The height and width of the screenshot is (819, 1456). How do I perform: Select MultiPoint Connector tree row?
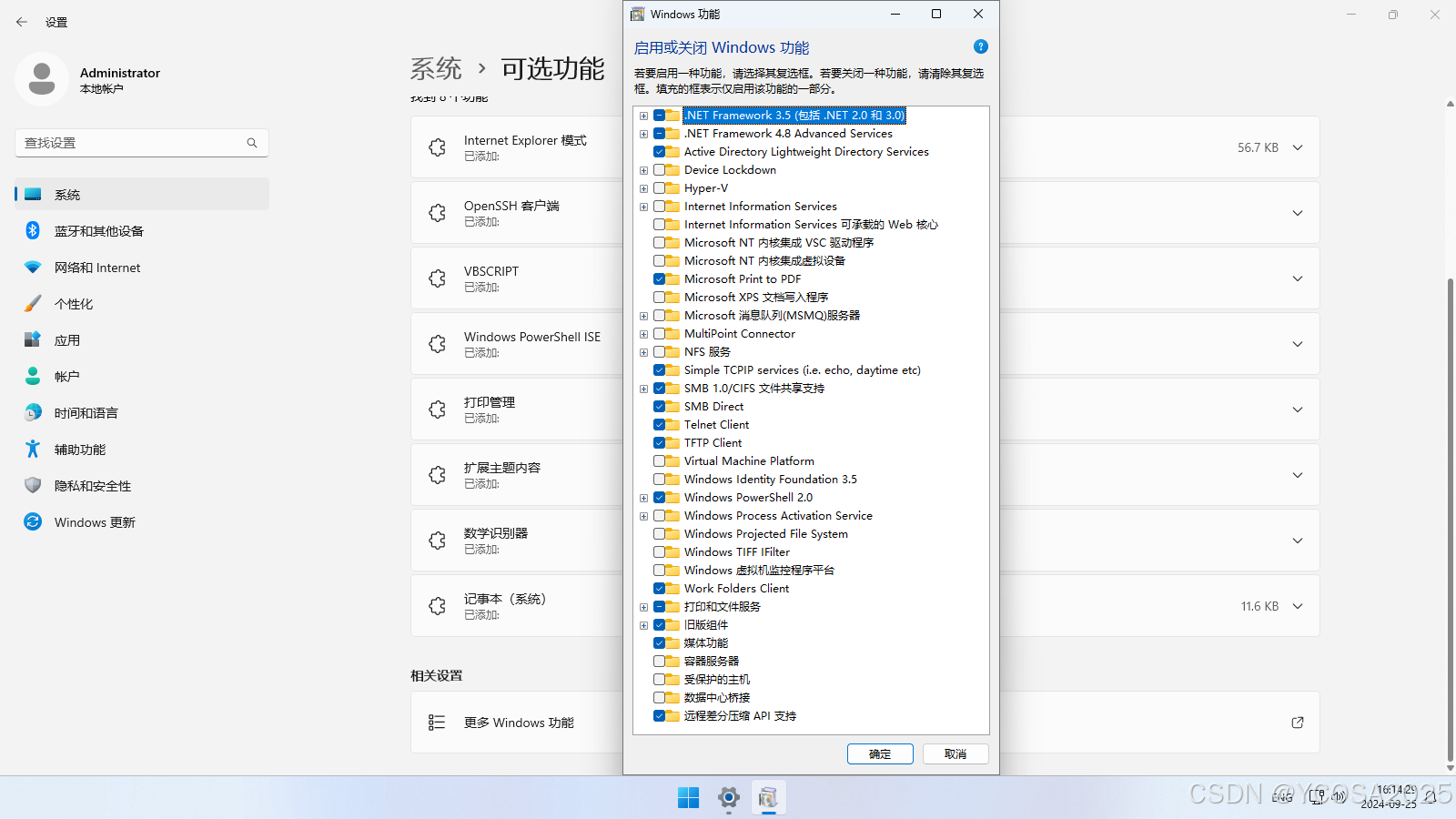tap(739, 334)
